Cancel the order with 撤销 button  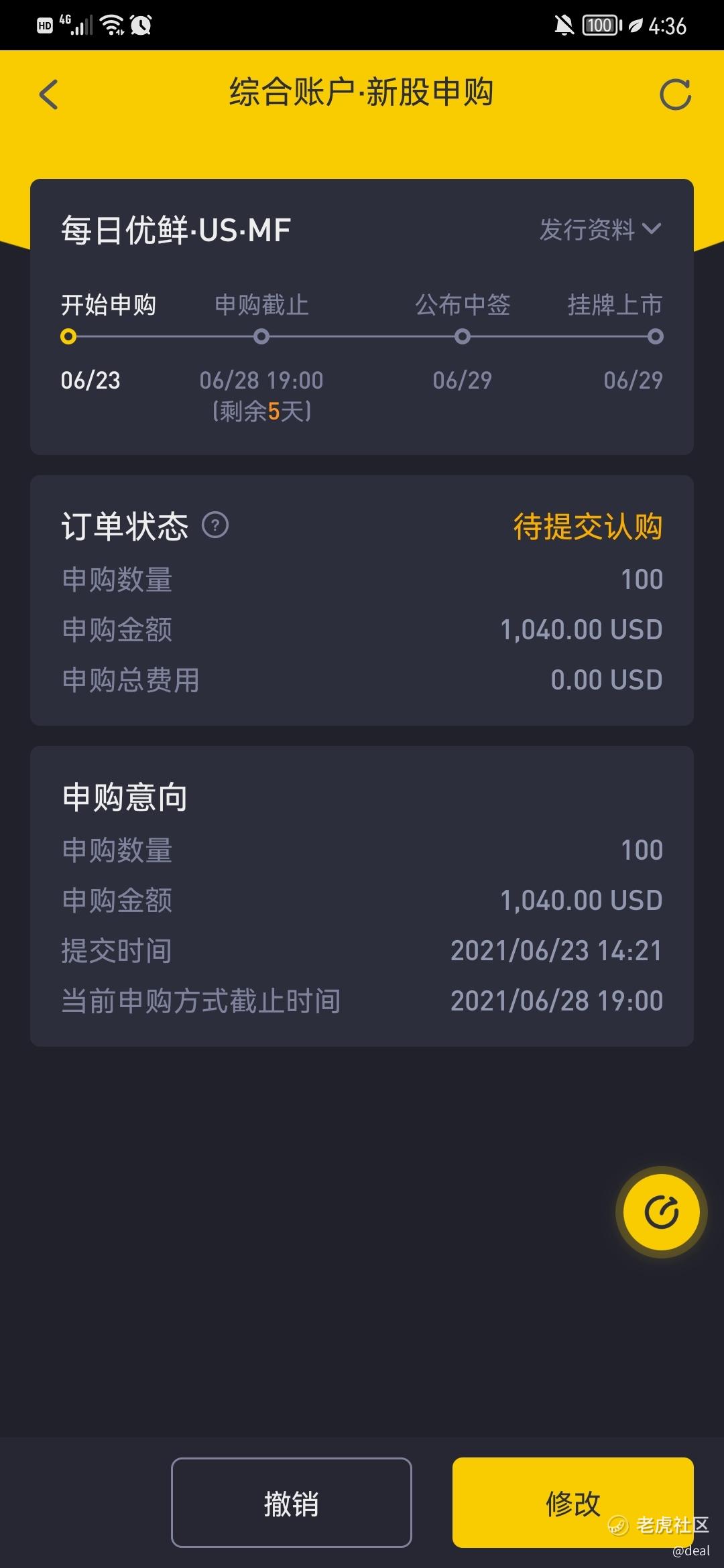click(x=291, y=1502)
